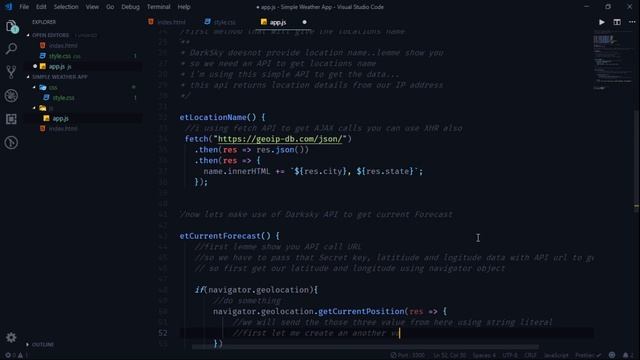Click line number 52 in the gutter

pos(163,333)
